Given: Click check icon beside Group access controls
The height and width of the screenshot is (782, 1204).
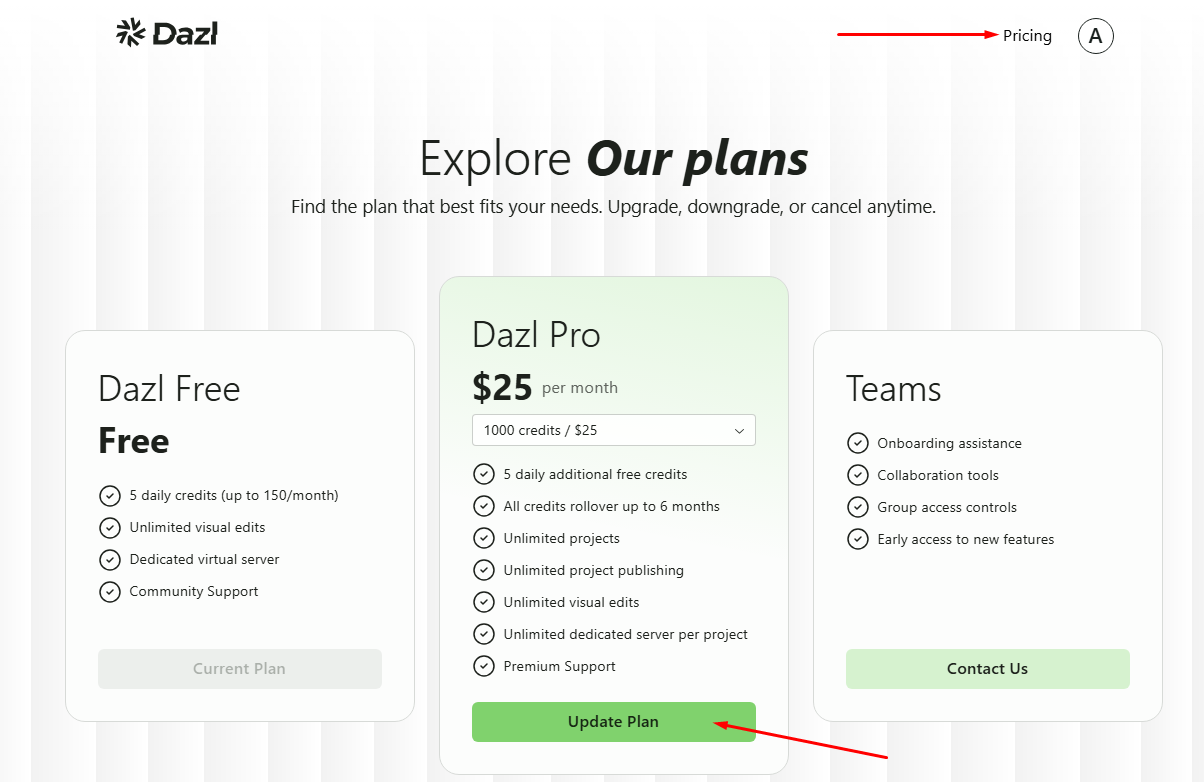Looking at the screenshot, I should pos(857,507).
